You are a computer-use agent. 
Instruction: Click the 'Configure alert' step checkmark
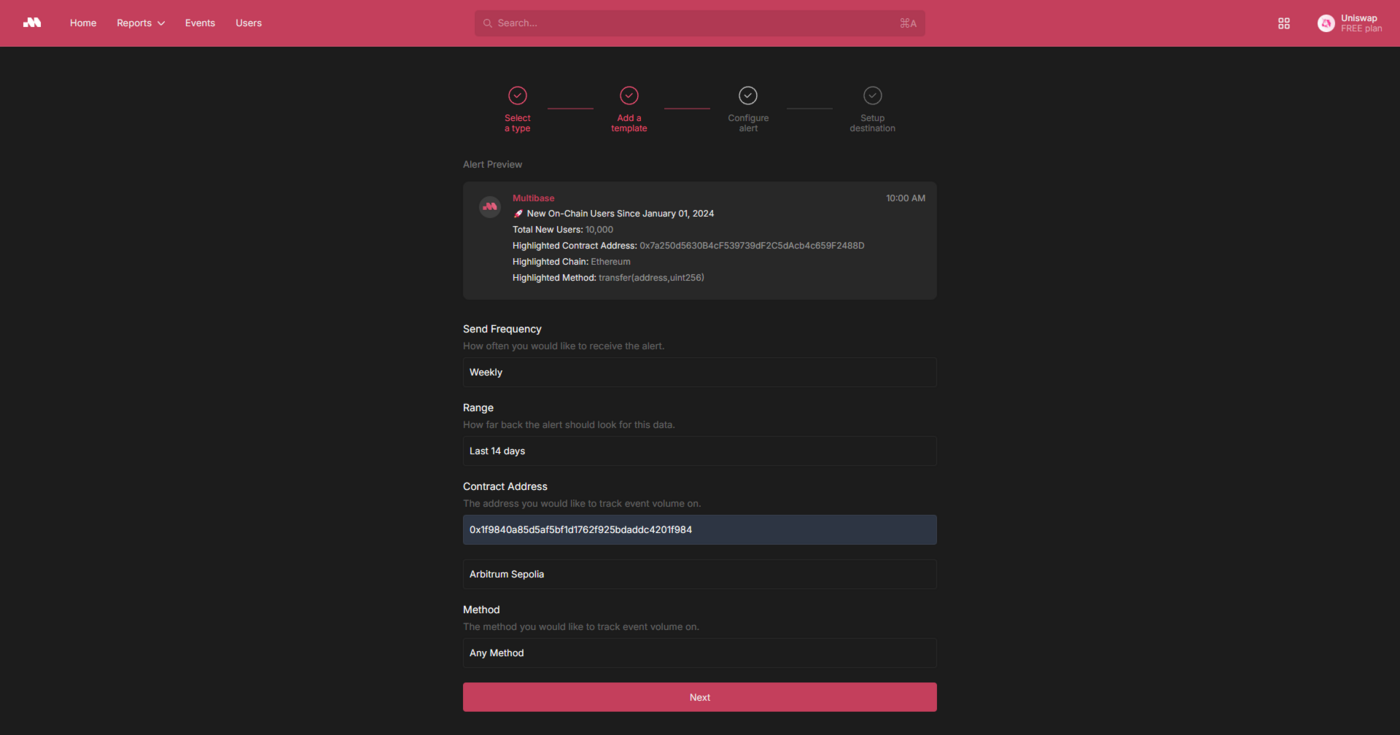748,95
